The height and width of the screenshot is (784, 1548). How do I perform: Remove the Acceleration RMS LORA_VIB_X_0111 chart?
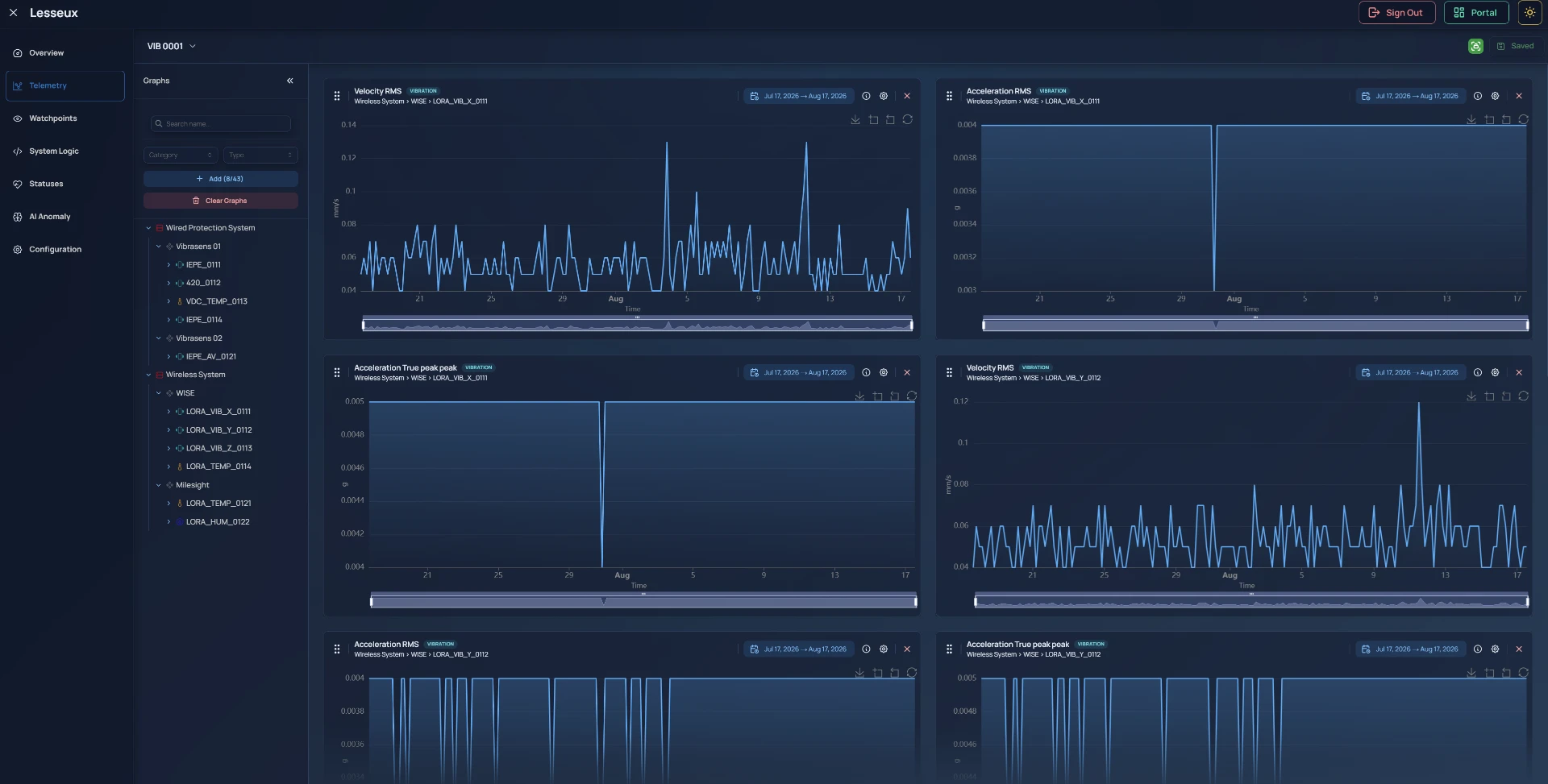tap(1519, 96)
